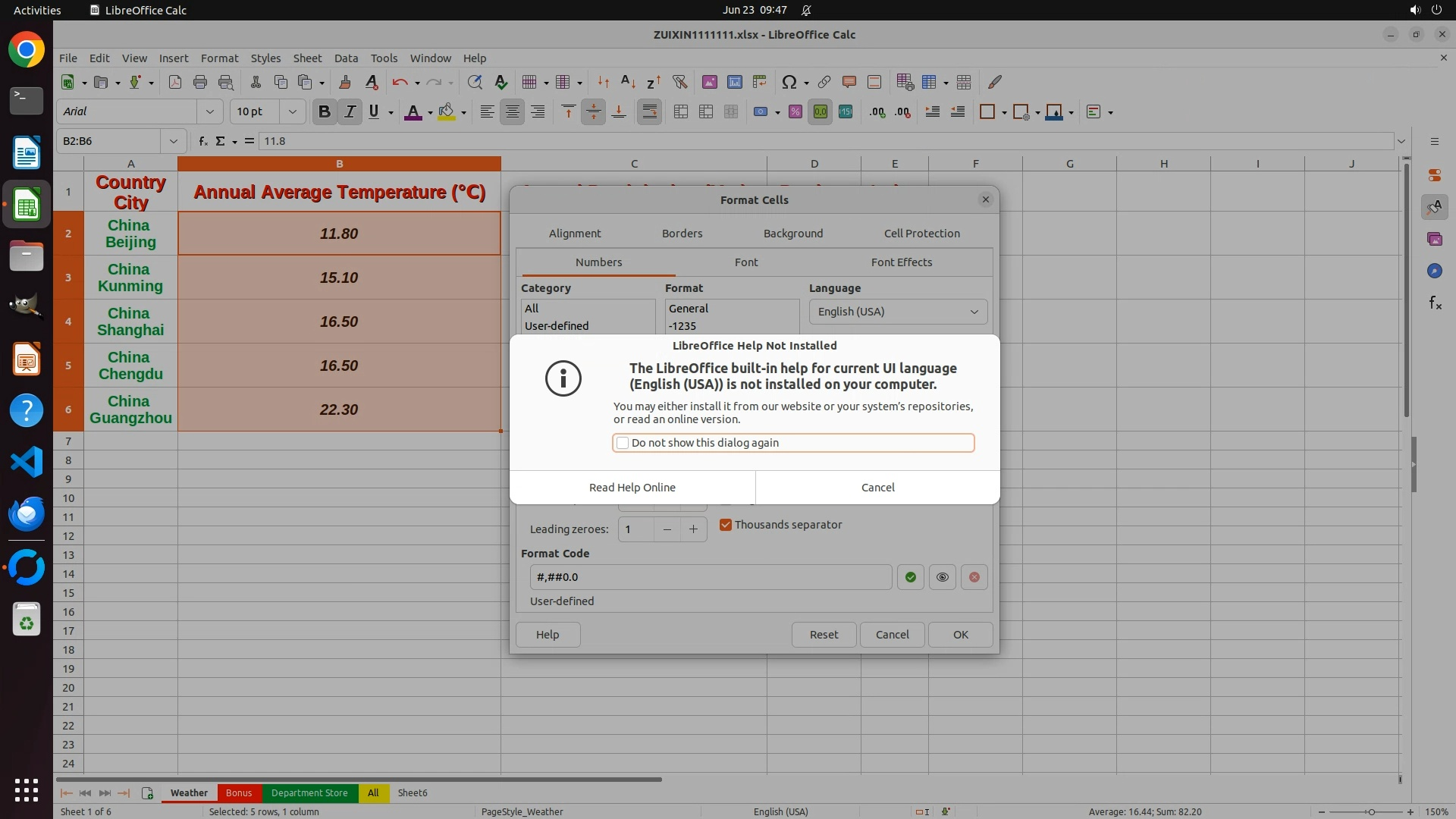
Task: Click the zoom slider in status bar
Action: click(1370, 811)
